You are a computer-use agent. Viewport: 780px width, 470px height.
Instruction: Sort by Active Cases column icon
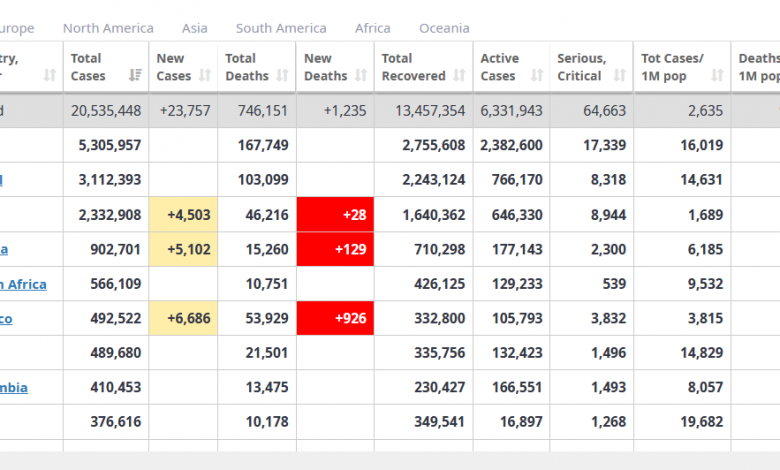pos(537,75)
